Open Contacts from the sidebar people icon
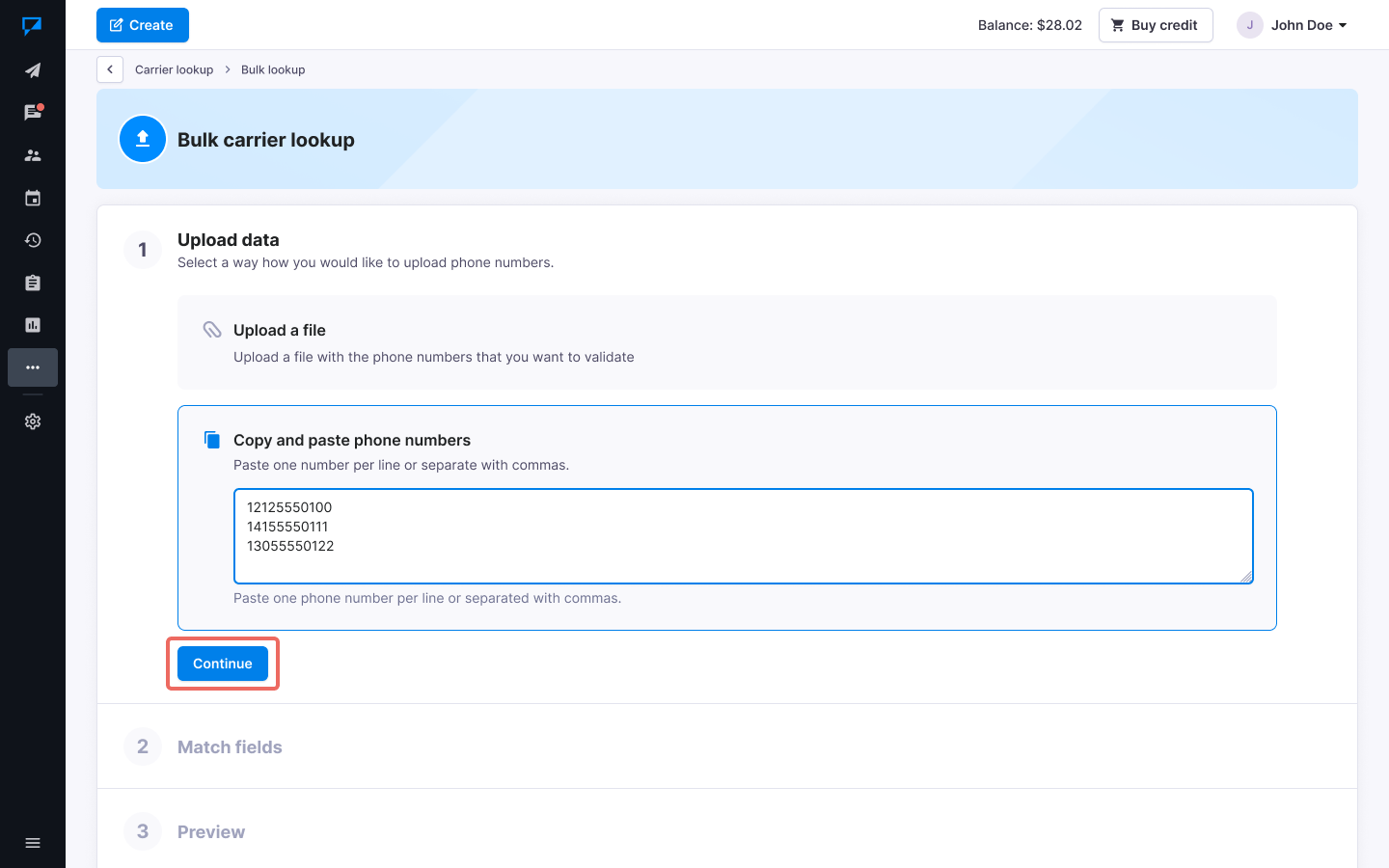 point(33,154)
